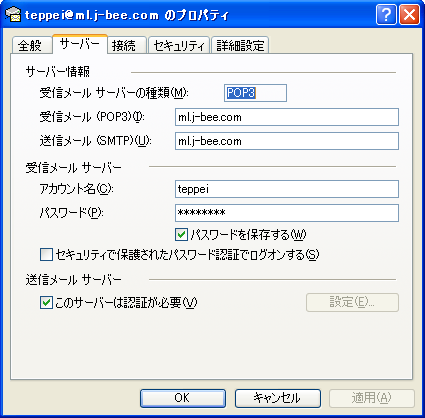This screenshot has height=418, width=425.
Task: Close the properties dialog with X
Action: click(x=409, y=15)
